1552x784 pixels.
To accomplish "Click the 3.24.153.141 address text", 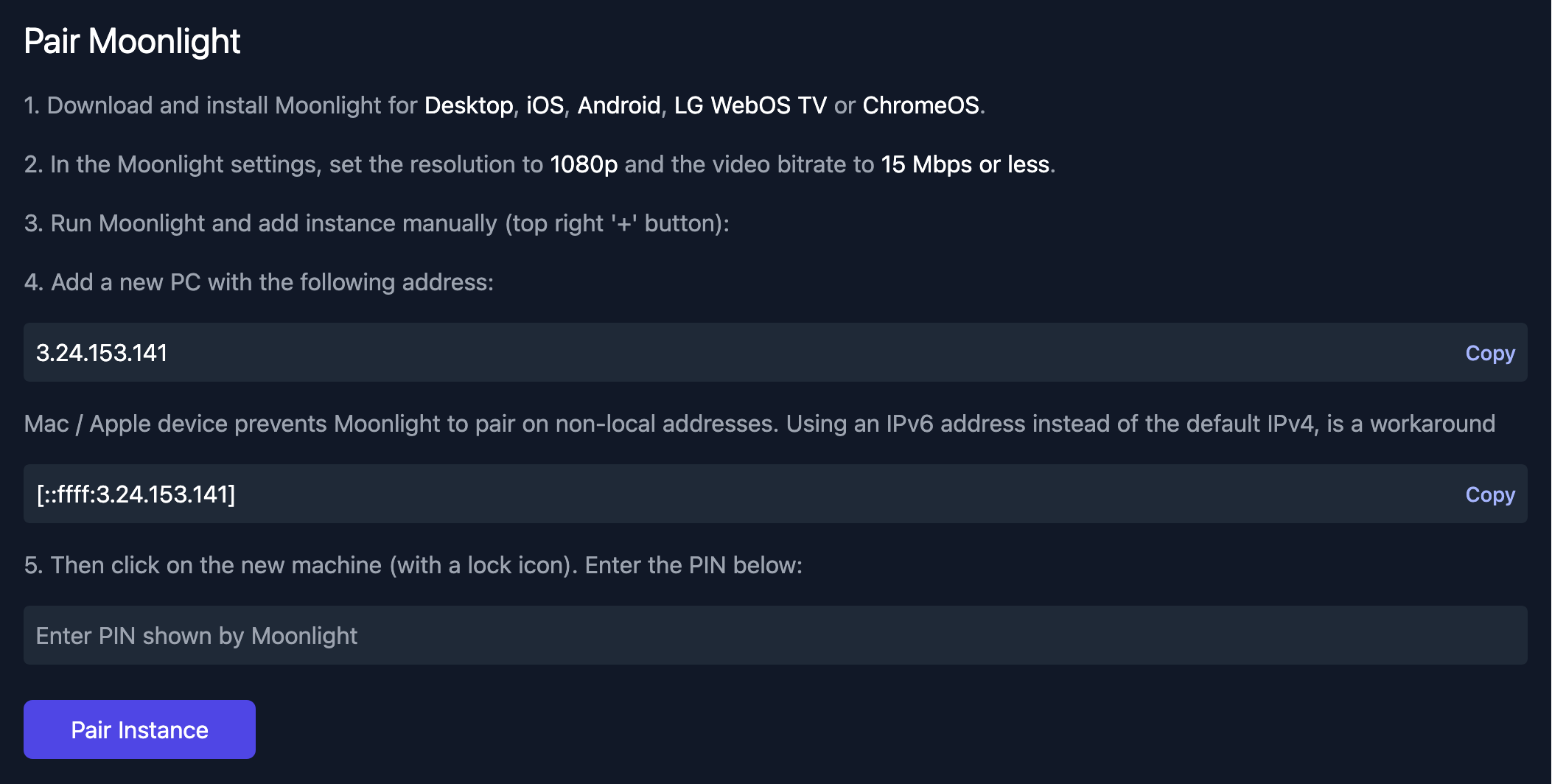I will [102, 353].
